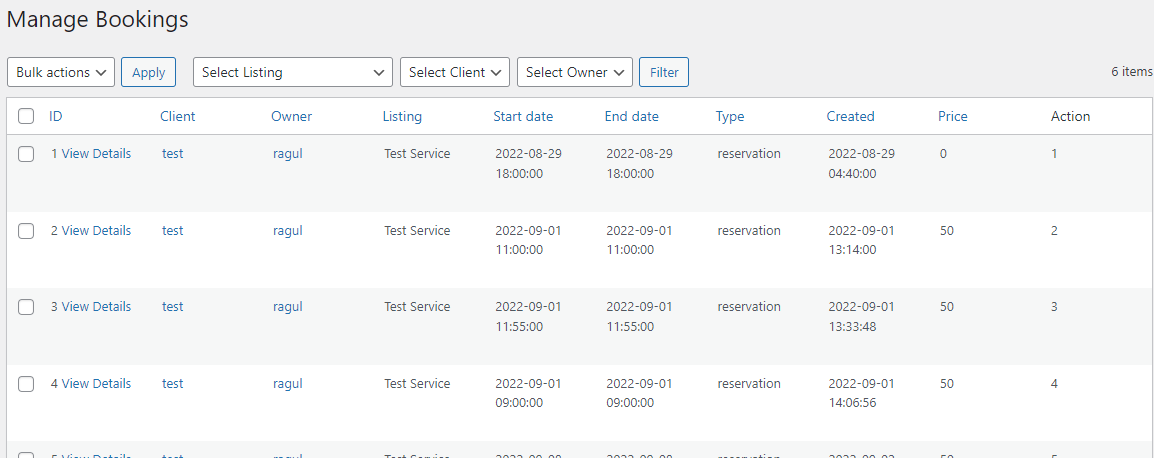Check the checkbox for booking 1
This screenshot has height=458, width=1154.
click(26, 154)
